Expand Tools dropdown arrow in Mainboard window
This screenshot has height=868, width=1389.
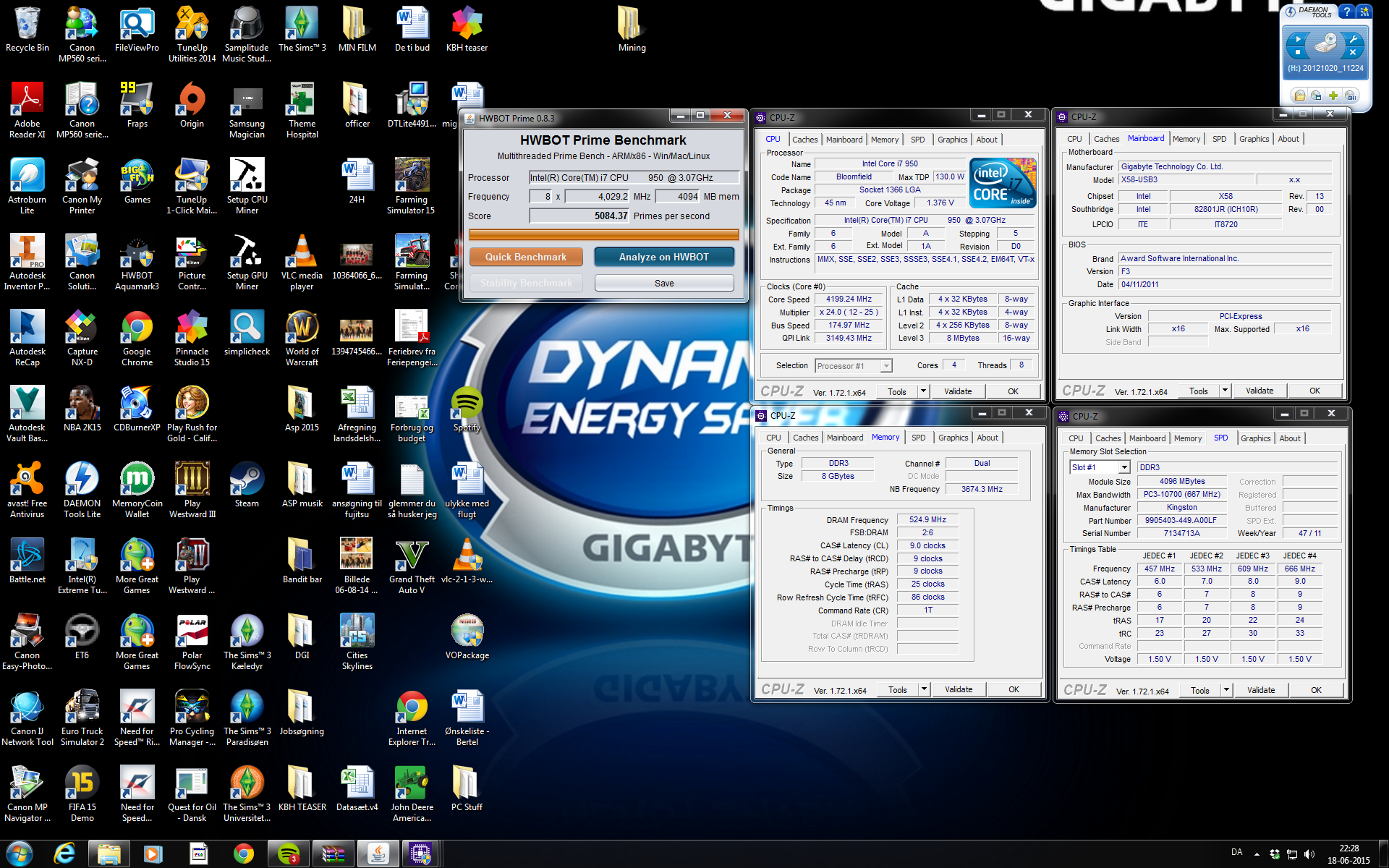(x=1225, y=391)
